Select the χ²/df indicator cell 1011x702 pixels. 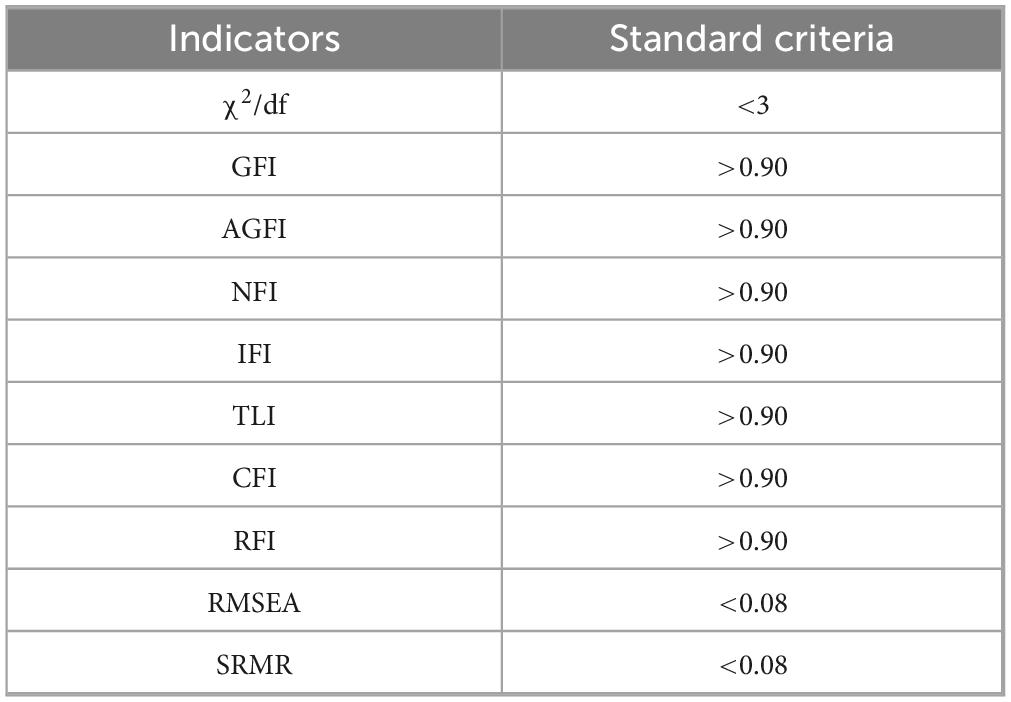pyautogui.click(x=254, y=104)
